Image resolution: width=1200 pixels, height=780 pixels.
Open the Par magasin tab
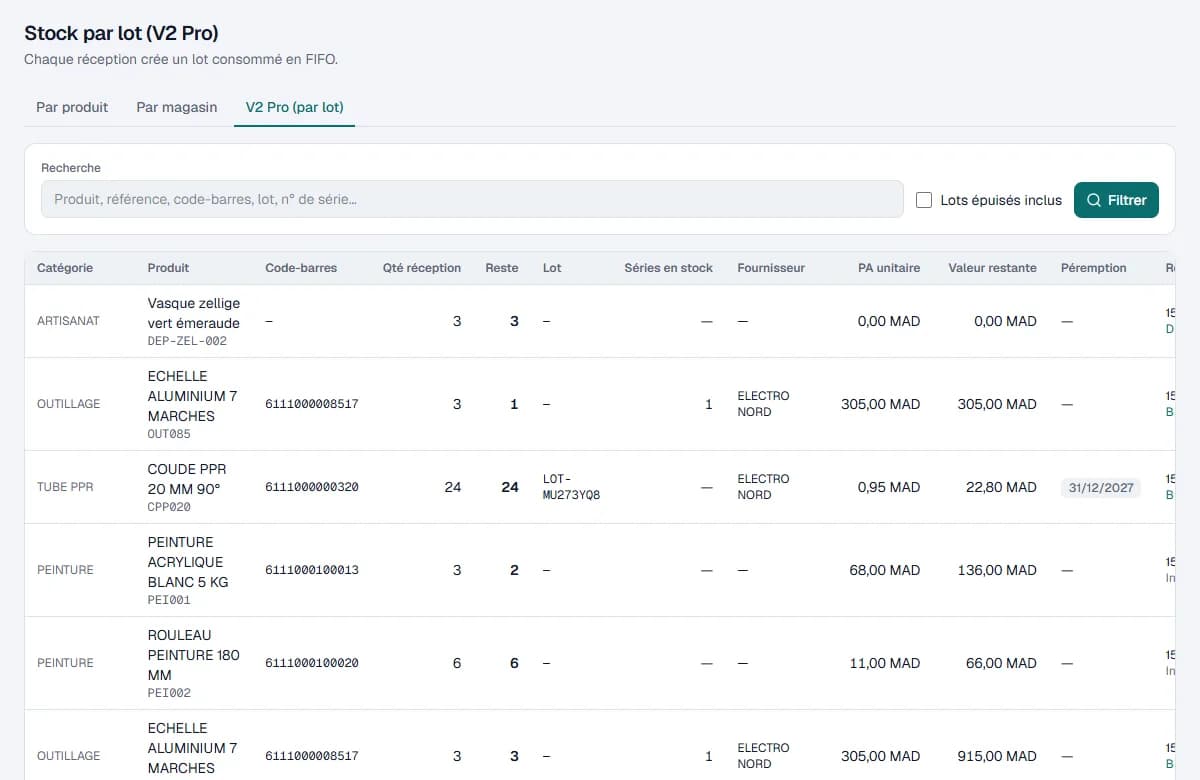click(177, 107)
